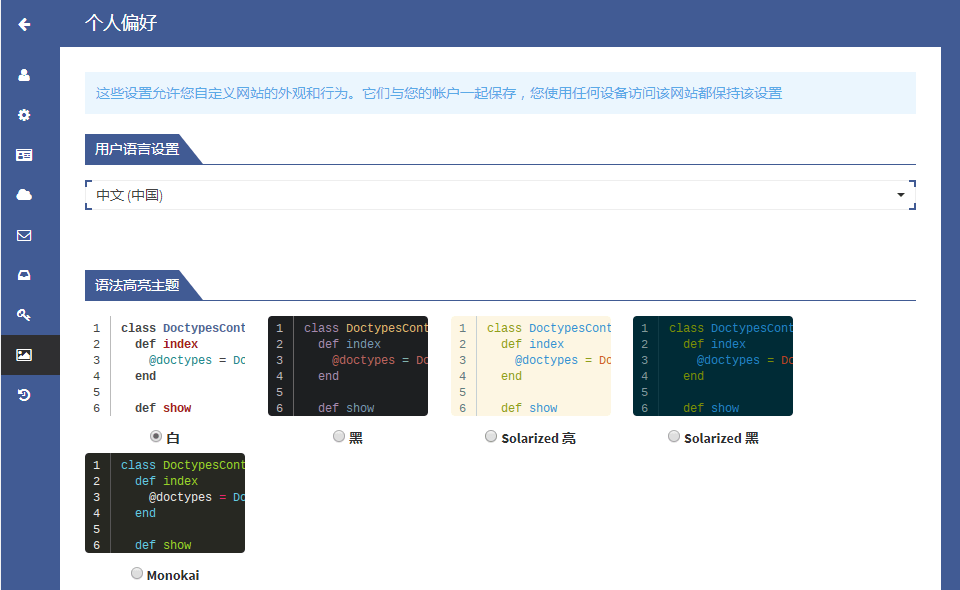Open the user profile sidebar icon

click(24, 75)
